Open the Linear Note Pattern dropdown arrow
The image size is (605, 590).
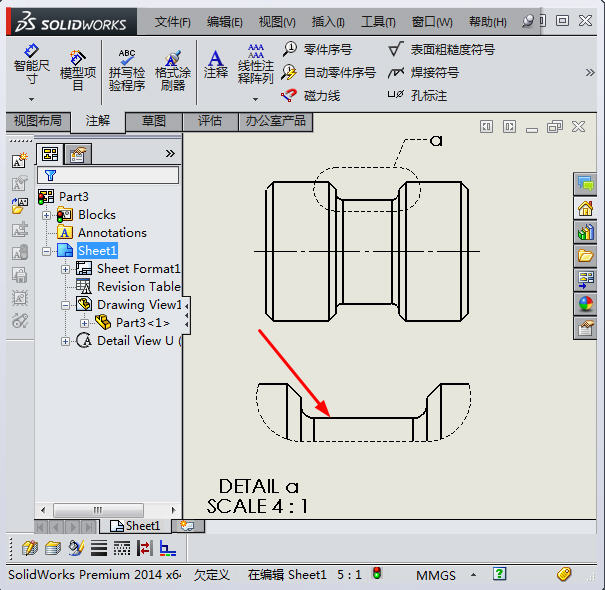pos(255,98)
